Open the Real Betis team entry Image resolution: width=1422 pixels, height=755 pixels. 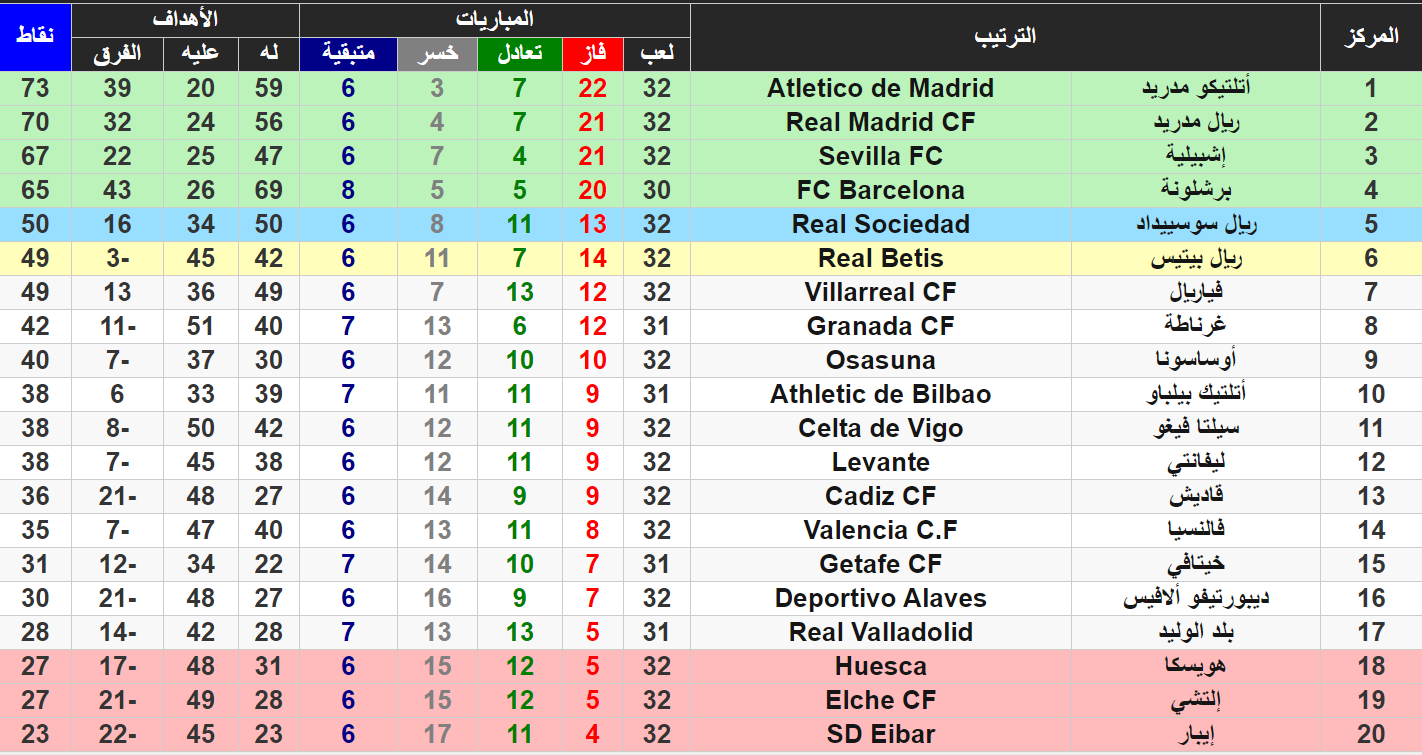[x=881, y=258]
